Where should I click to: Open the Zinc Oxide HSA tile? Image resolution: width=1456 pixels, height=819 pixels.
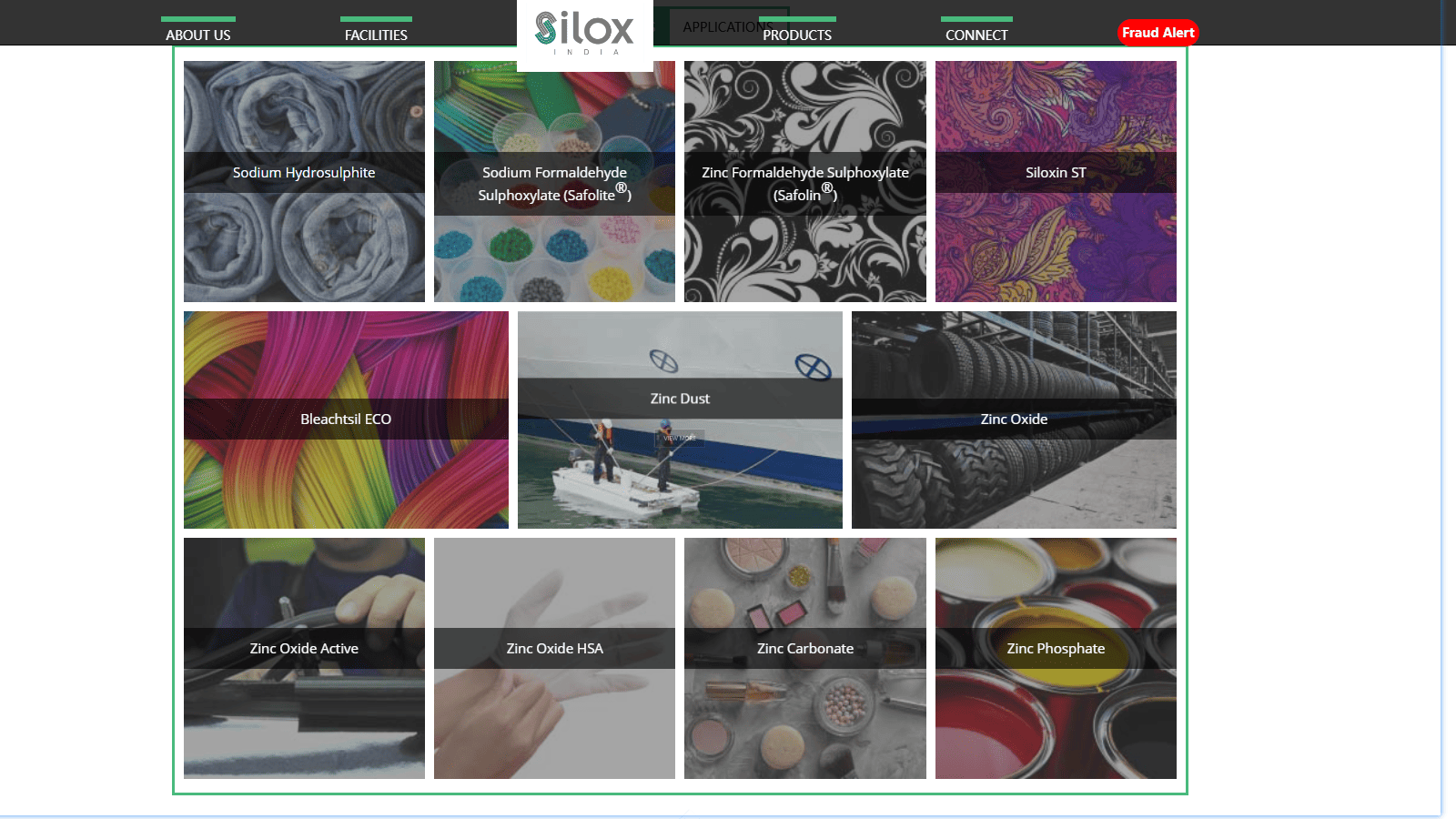click(554, 658)
